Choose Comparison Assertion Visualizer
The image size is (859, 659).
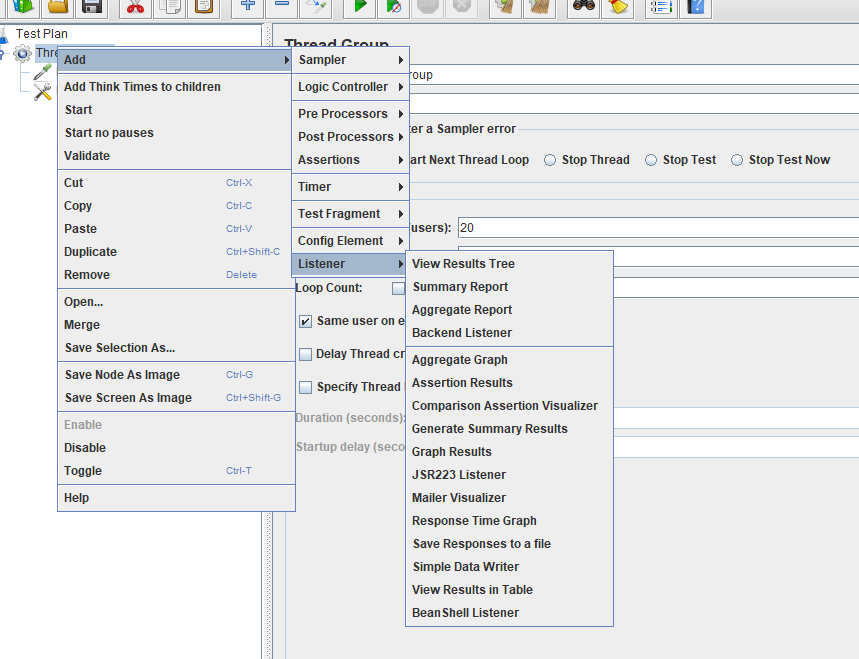[509, 406]
